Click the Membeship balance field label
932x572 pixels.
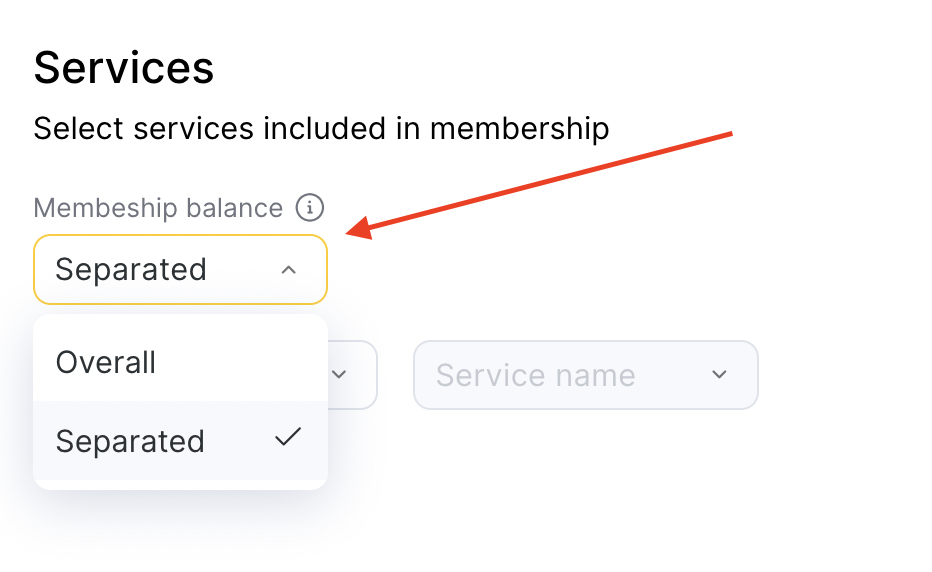click(x=158, y=208)
